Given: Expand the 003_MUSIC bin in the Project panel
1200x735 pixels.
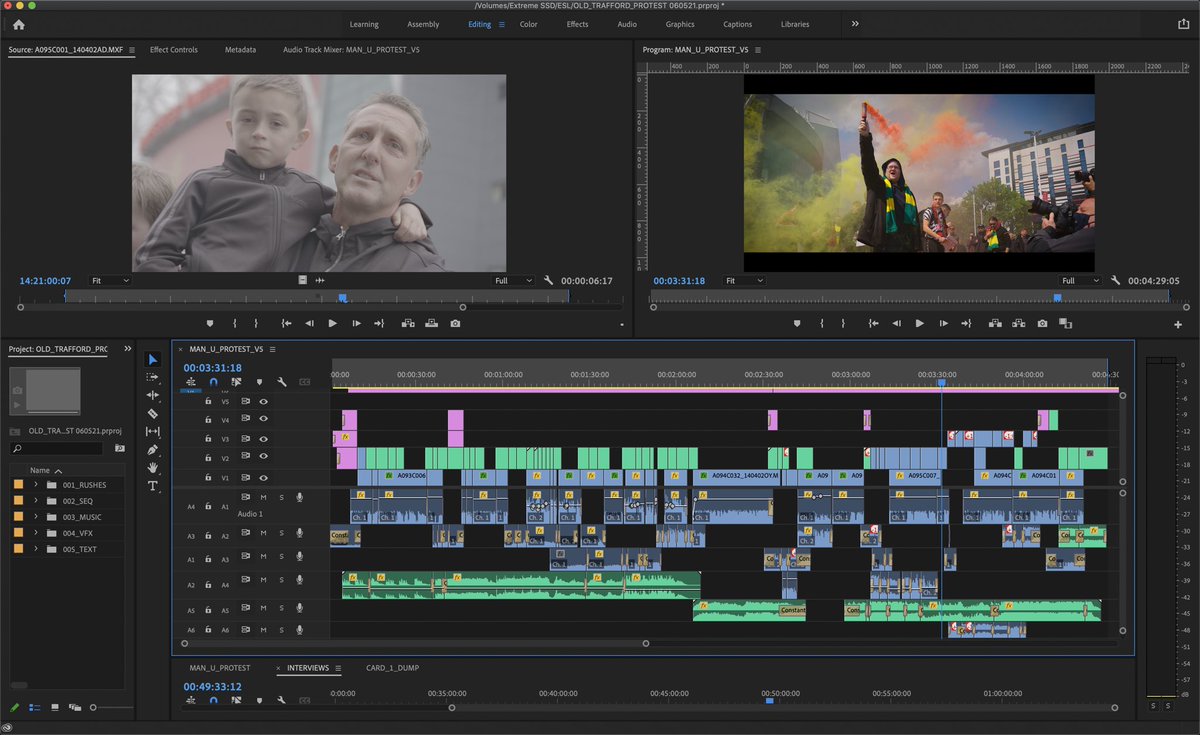Looking at the screenshot, I should click(35, 517).
